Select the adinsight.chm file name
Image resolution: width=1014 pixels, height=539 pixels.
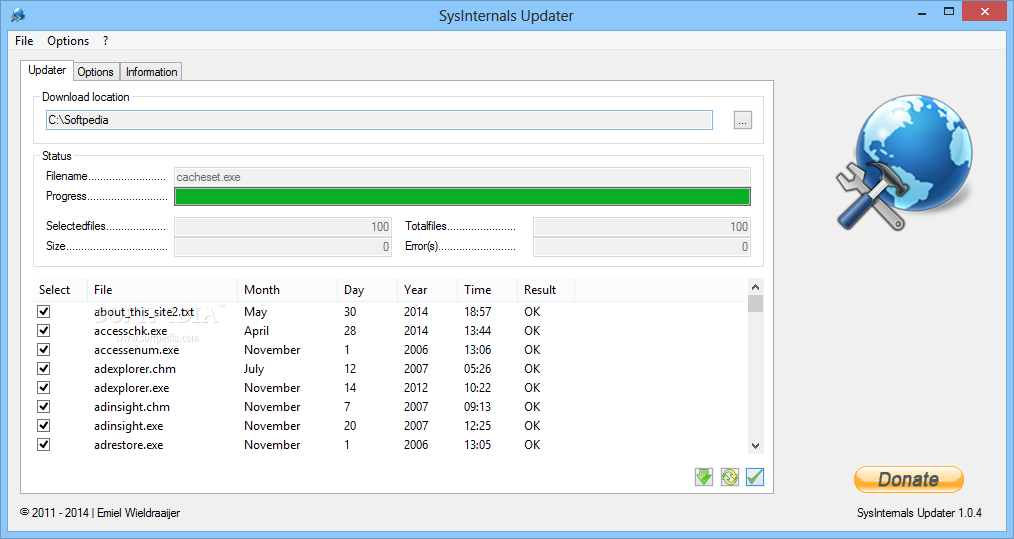(132, 407)
